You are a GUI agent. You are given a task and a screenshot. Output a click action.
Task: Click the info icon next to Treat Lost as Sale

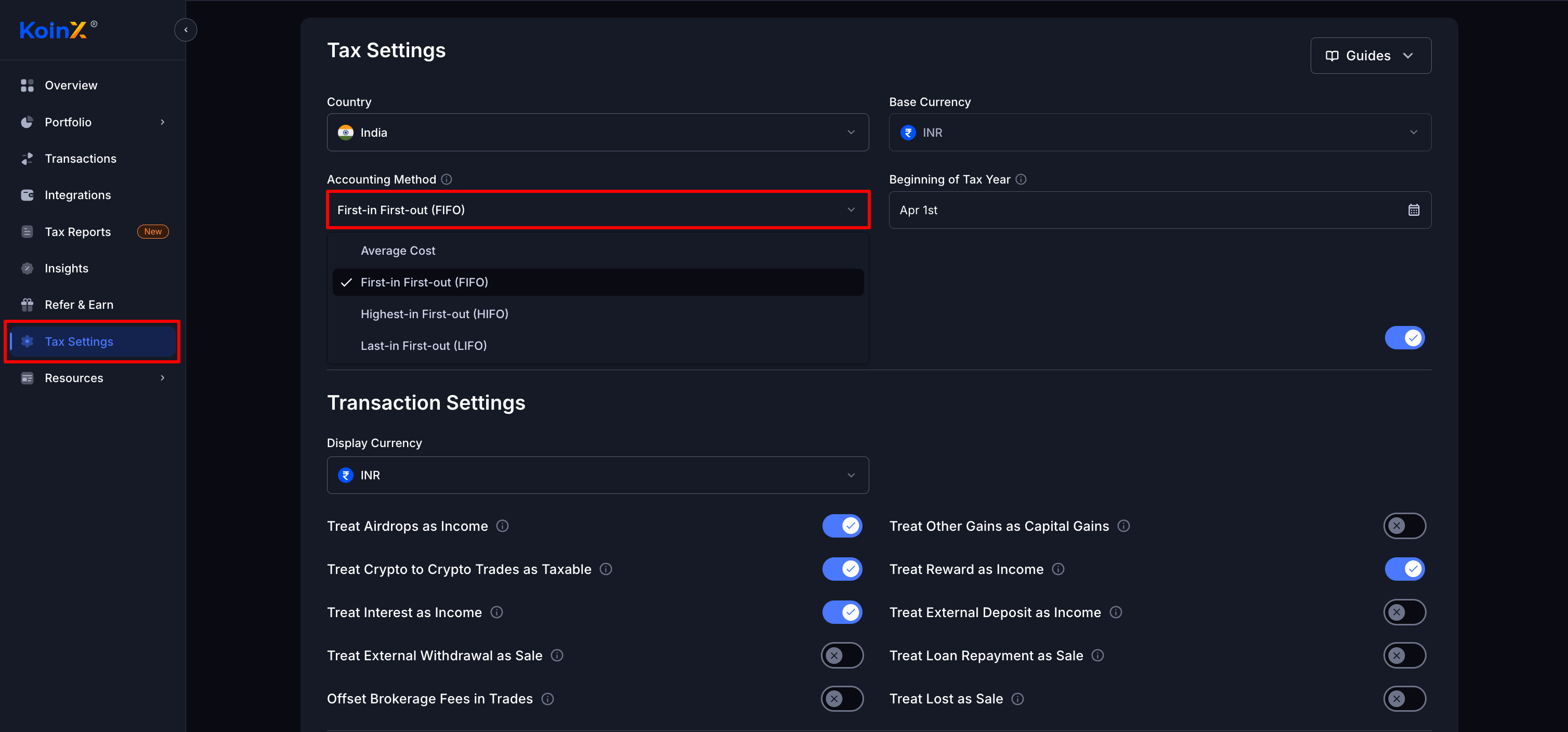pos(1017,699)
